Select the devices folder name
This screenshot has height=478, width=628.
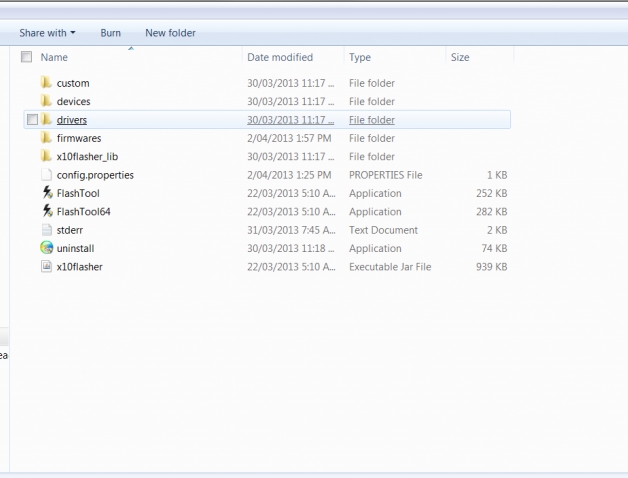(73, 101)
